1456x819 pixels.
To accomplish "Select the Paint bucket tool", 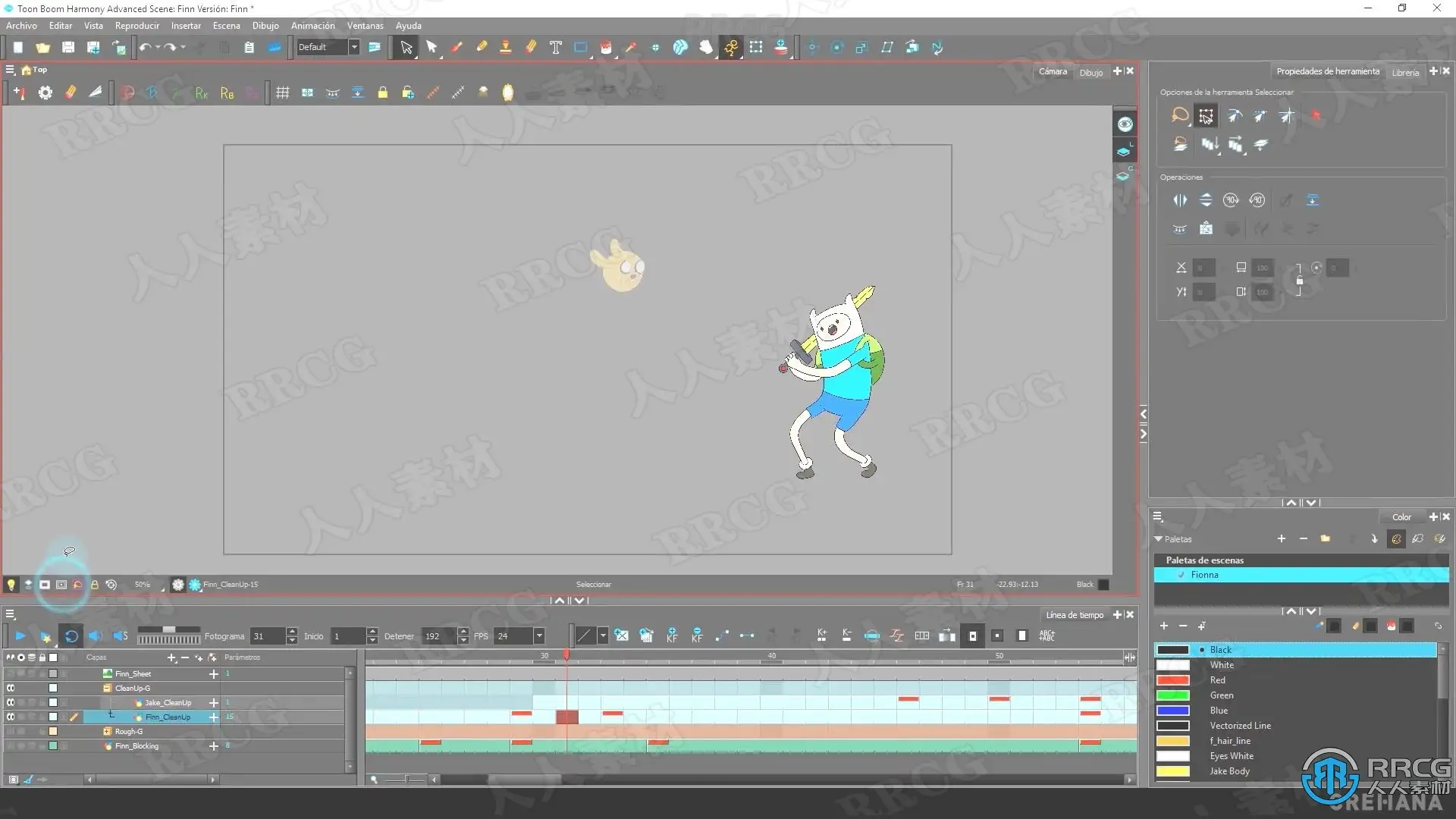I will 605,47.
